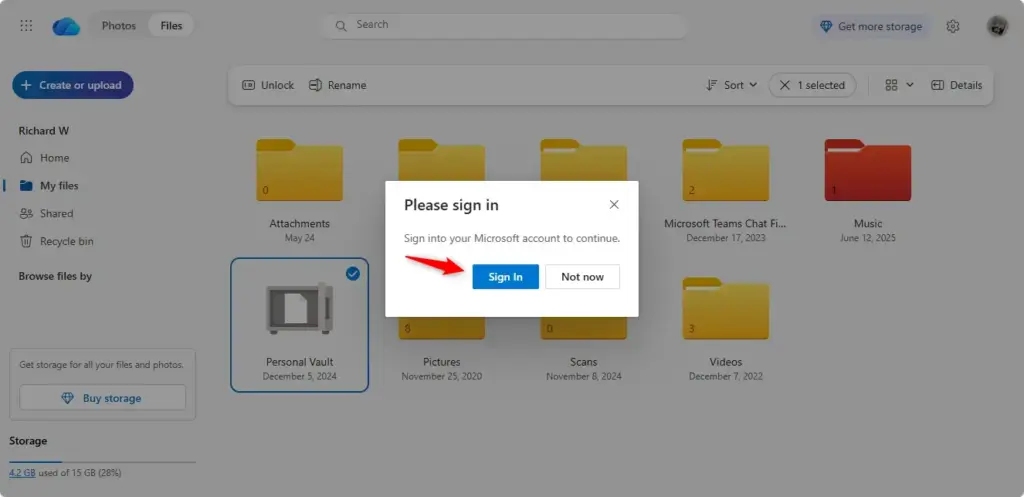Screen dimensions: 1024x497
Task: Uncheck the Personal Vault selection checkmark
Action: 353,274
